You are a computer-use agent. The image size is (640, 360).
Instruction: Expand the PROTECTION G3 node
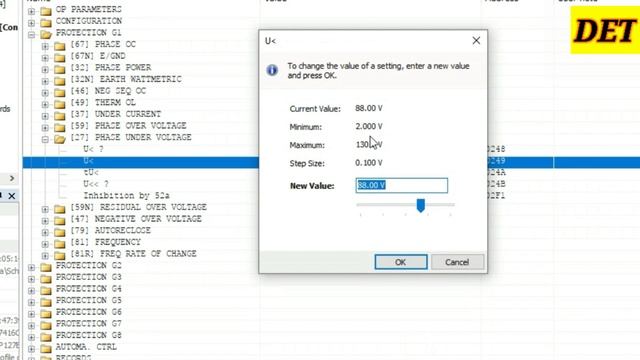click(31, 279)
